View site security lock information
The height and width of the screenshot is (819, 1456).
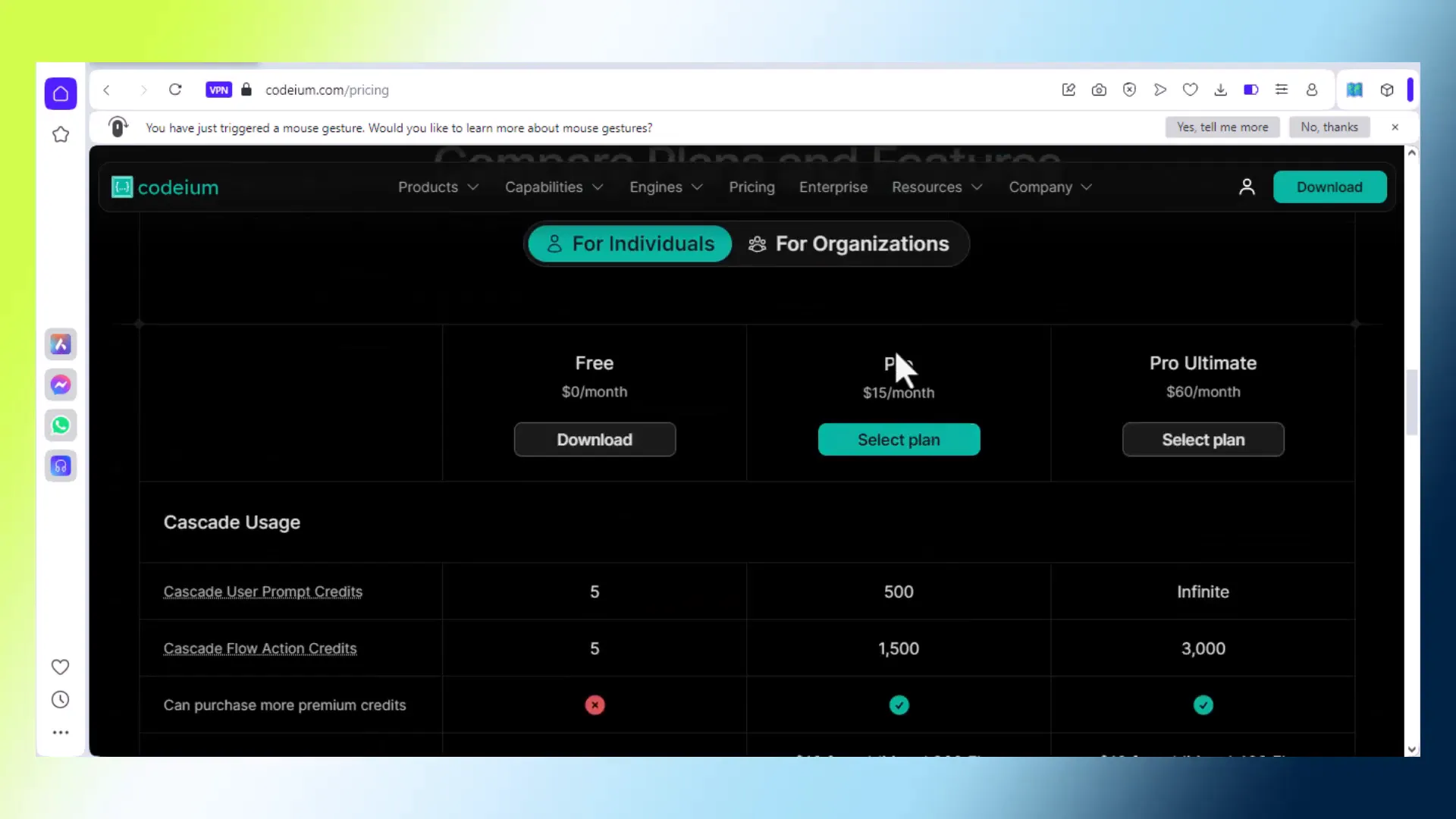[246, 89]
